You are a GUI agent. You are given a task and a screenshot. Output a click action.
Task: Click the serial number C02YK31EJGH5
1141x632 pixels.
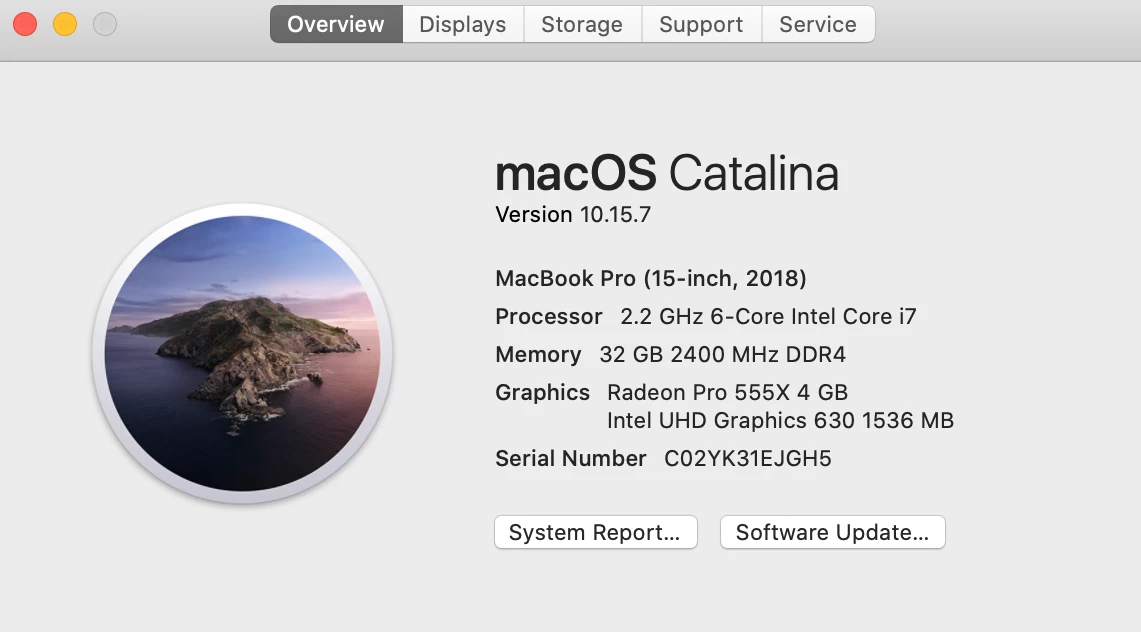click(x=748, y=459)
